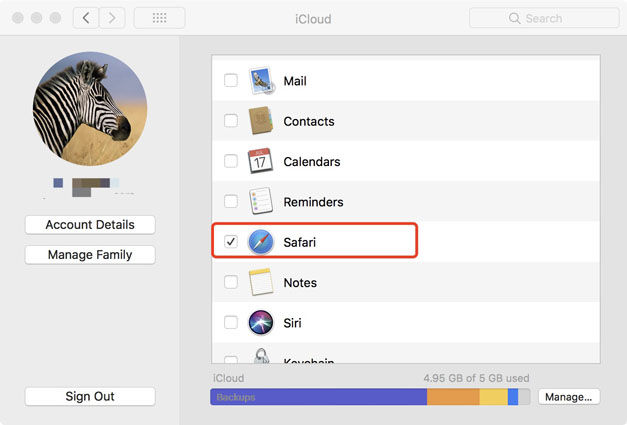Show all preferences grid button
The image size is (627, 425).
pyautogui.click(x=159, y=18)
